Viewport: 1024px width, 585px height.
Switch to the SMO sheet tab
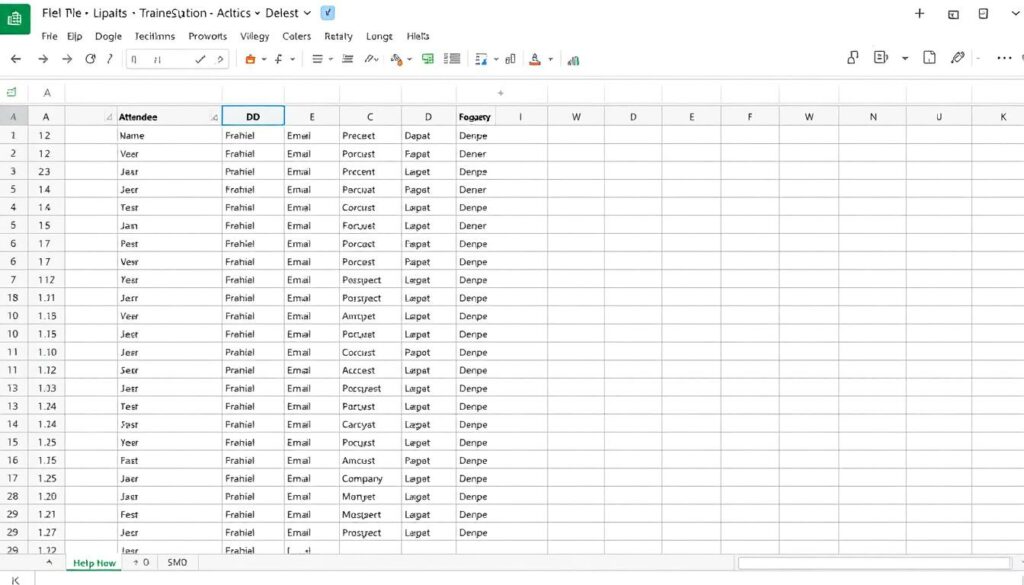click(x=177, y=562)
